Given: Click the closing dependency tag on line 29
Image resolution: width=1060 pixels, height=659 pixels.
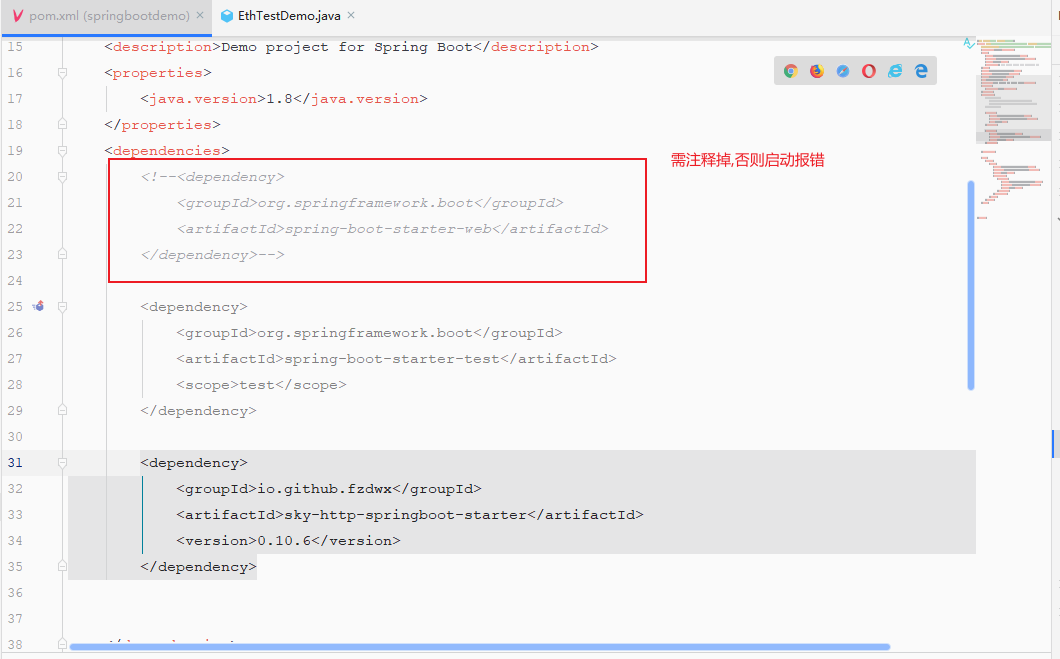Looking at the screenshot, I should [x=198, y=410].
